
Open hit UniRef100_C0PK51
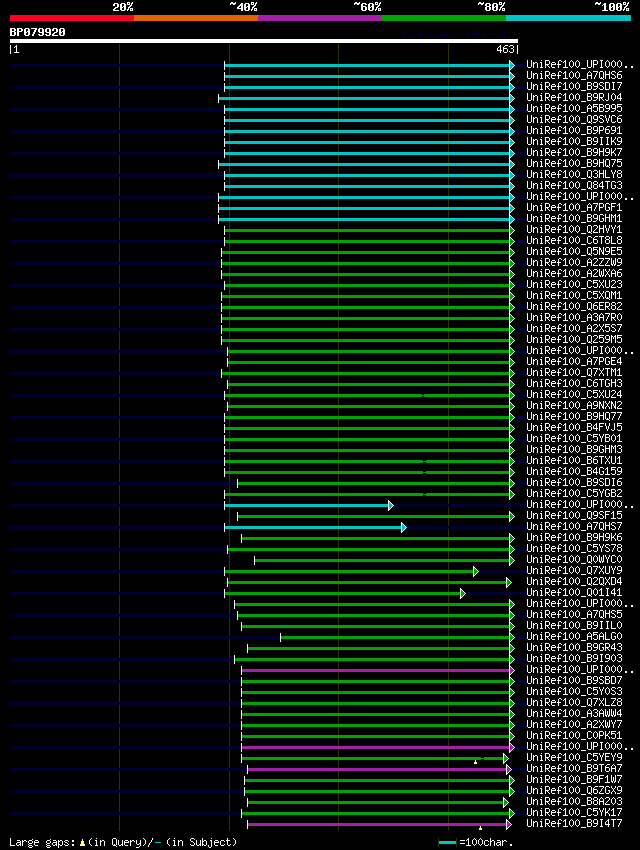pos(574,736)
